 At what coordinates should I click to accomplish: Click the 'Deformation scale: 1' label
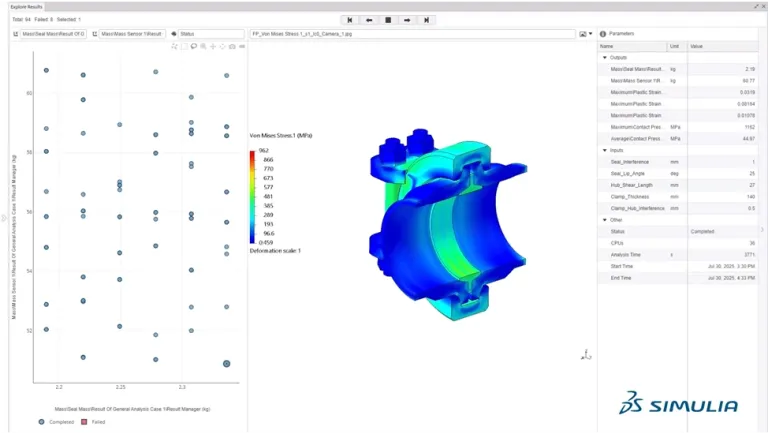click(275, 251)
